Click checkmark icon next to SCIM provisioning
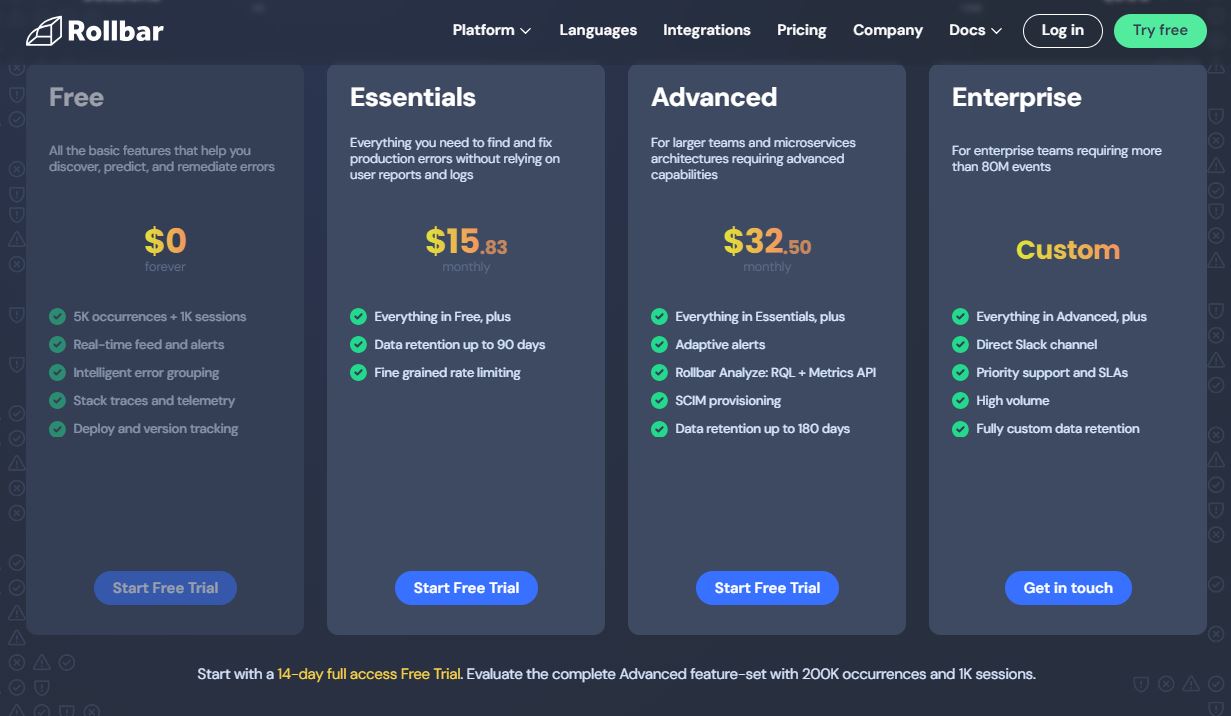This screenshot has width=1231, height=716. 659,401
